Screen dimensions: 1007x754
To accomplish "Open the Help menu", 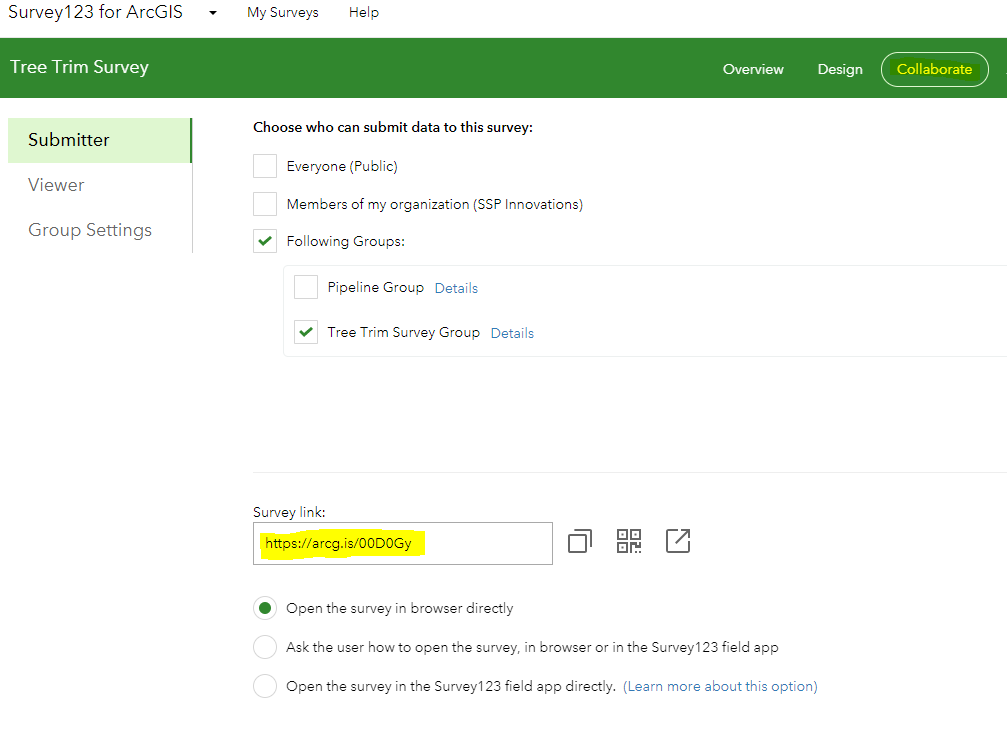I will tap(363, 12).
